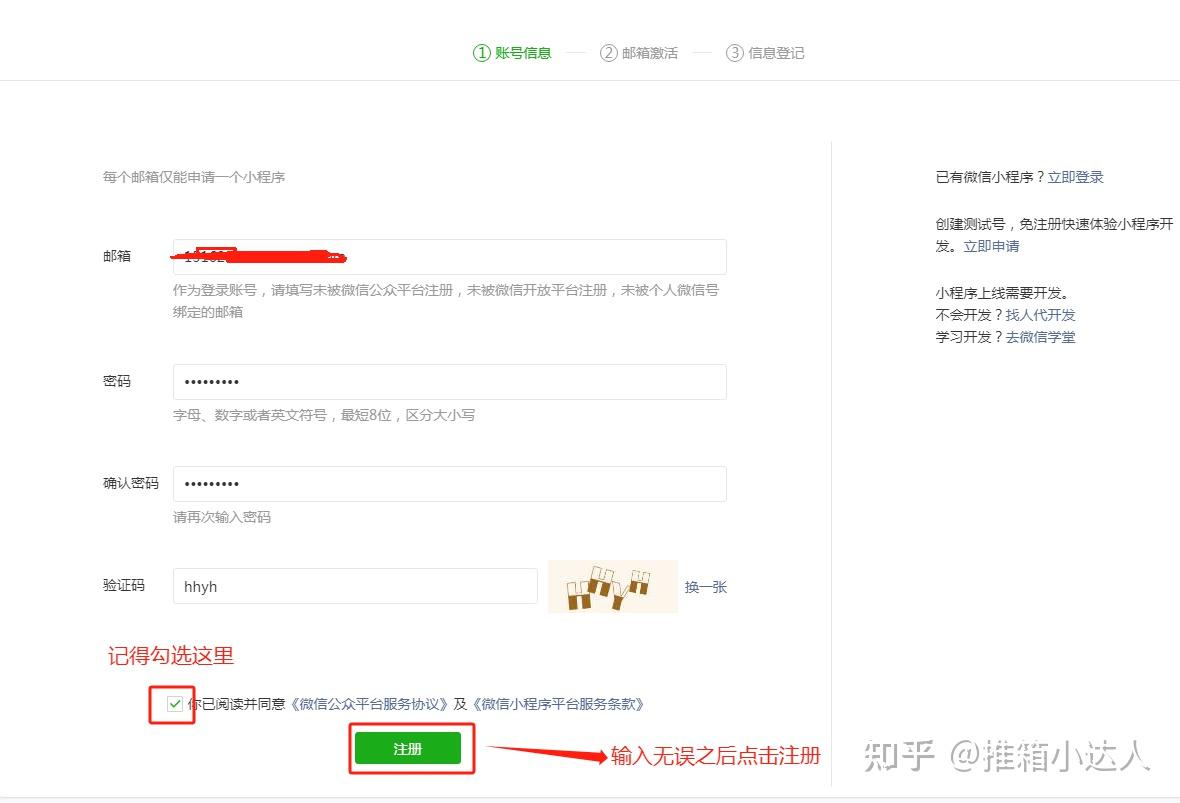
Task: Open the 去微信学堂 link
Action: [1040, 337]
